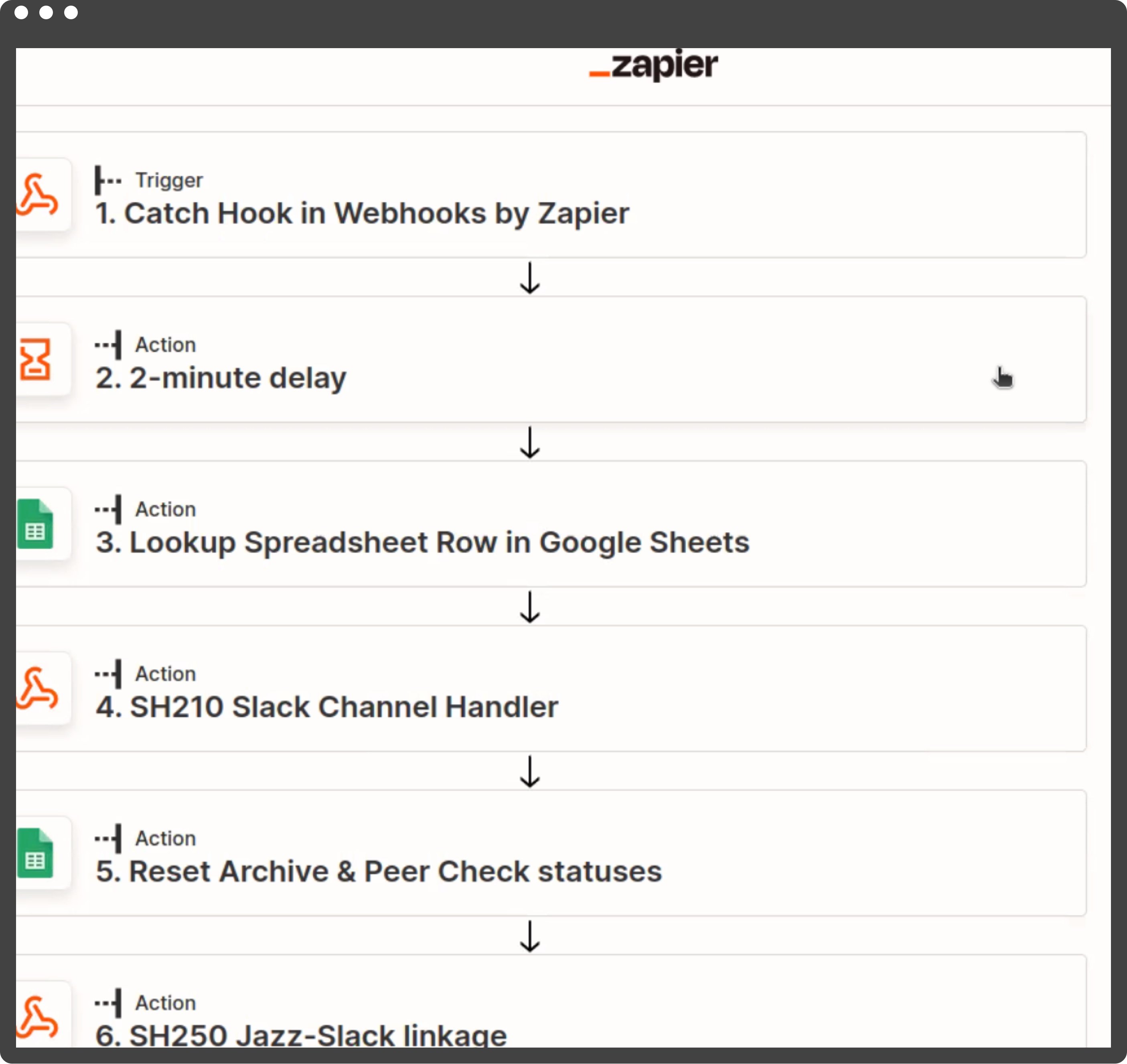1127x1064 pixels.
Task: Click the hourglass Delay icon on step 2
Action: (x=35, y=359)
